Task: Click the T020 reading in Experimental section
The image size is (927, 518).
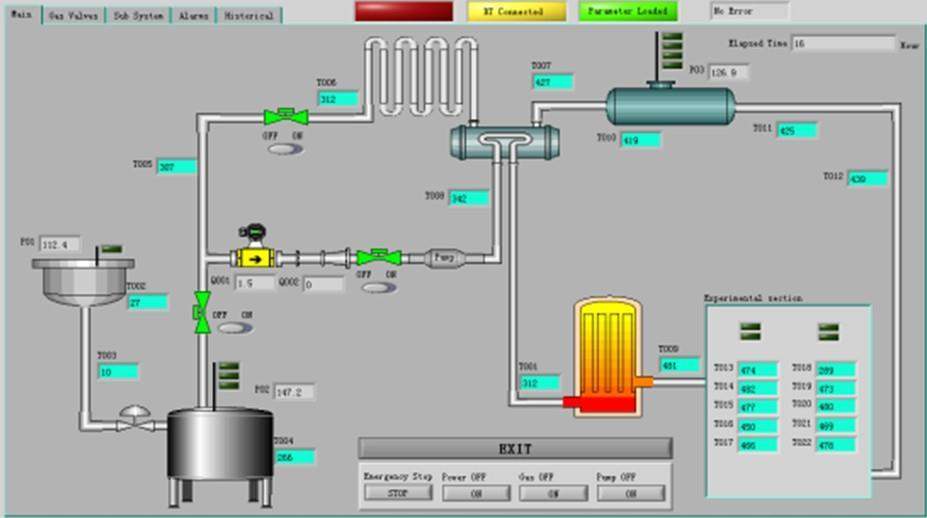Action: pos(836,407)
